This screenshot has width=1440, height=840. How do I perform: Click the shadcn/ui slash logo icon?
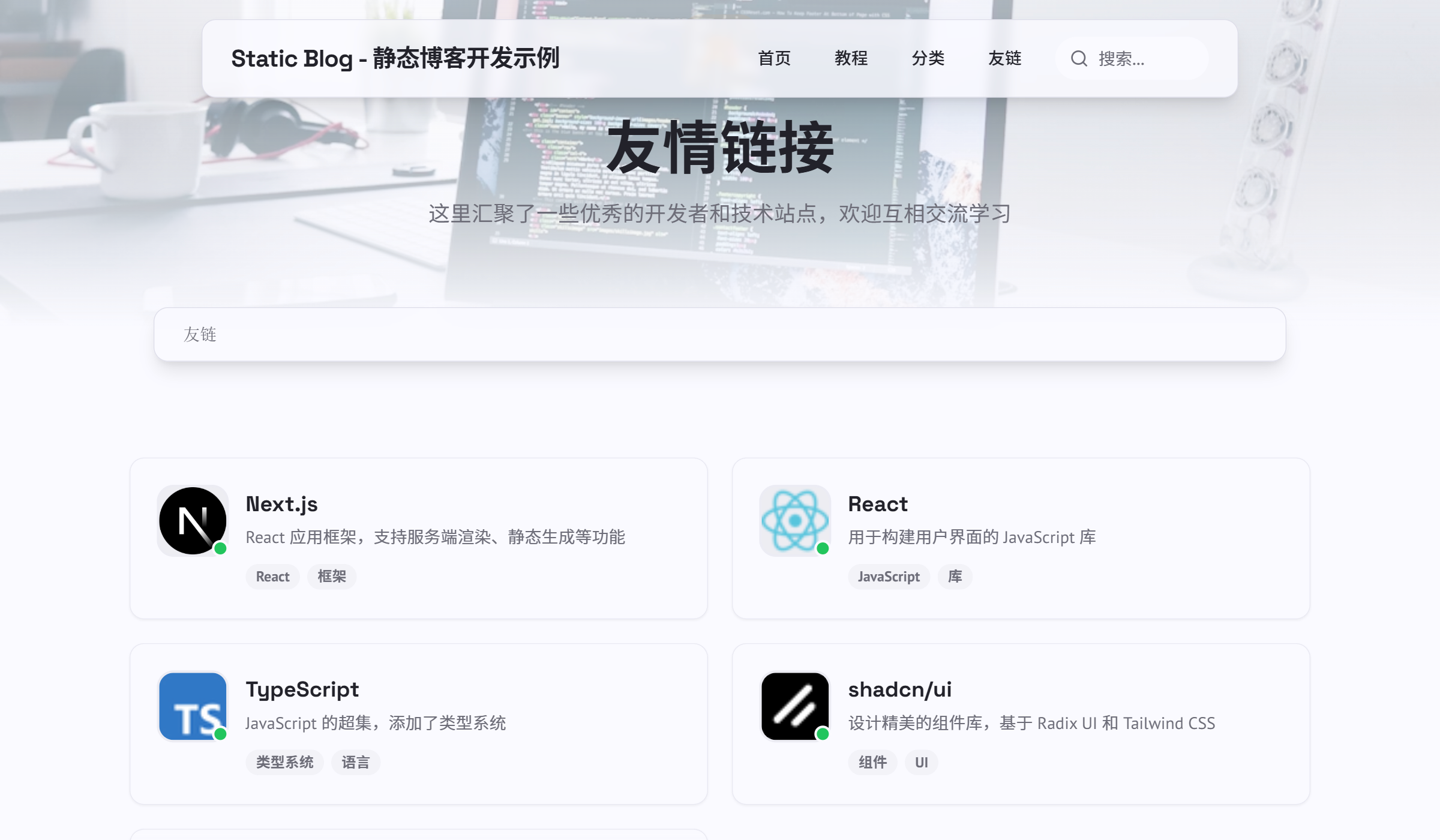pos(794,706)
